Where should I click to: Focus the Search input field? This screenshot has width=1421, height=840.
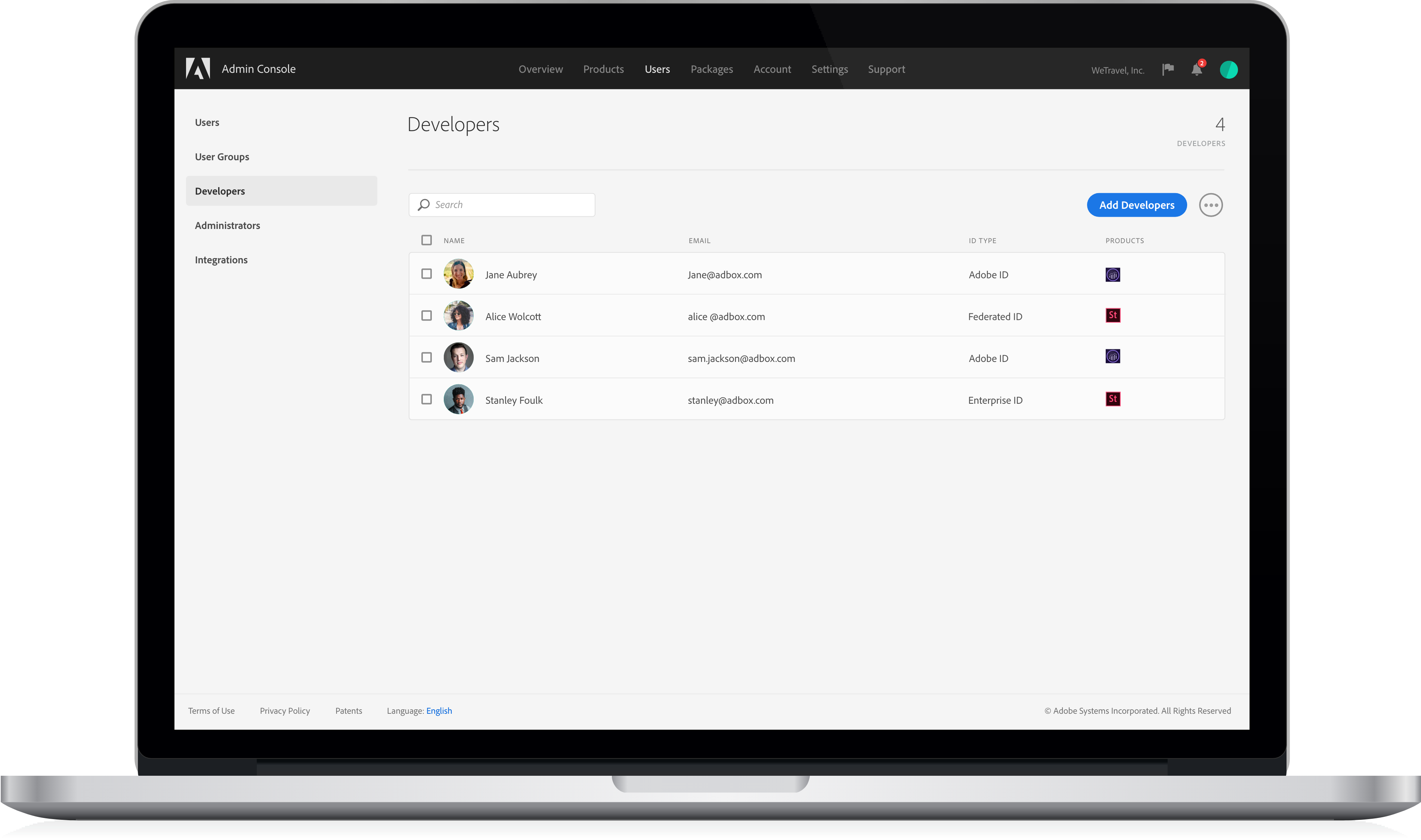click(502, 205)
